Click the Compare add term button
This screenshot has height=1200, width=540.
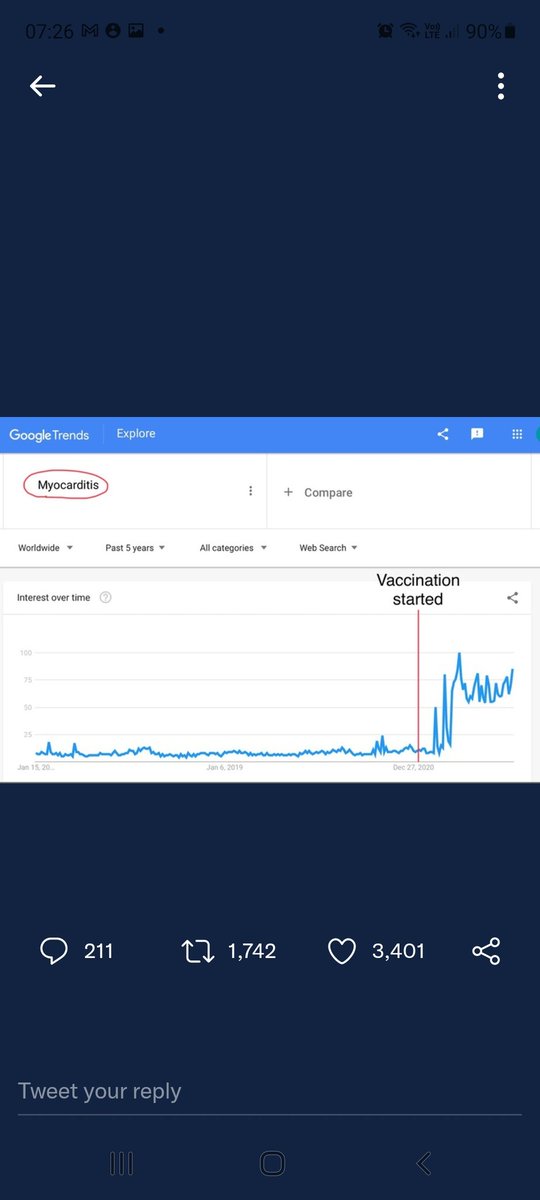[x=318, y=492]
